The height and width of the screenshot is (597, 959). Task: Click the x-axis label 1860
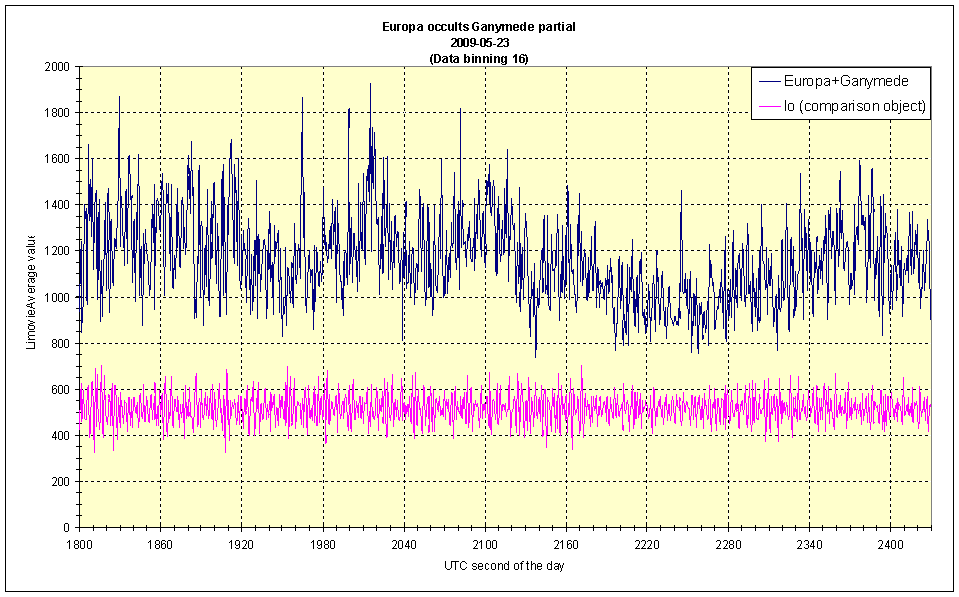(160, 544)
